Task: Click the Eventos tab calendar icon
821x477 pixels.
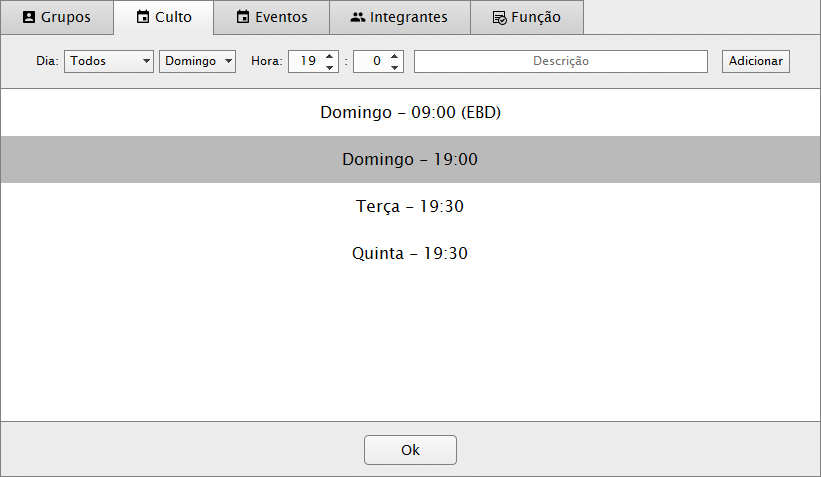Action: click(x=243, y=17)
